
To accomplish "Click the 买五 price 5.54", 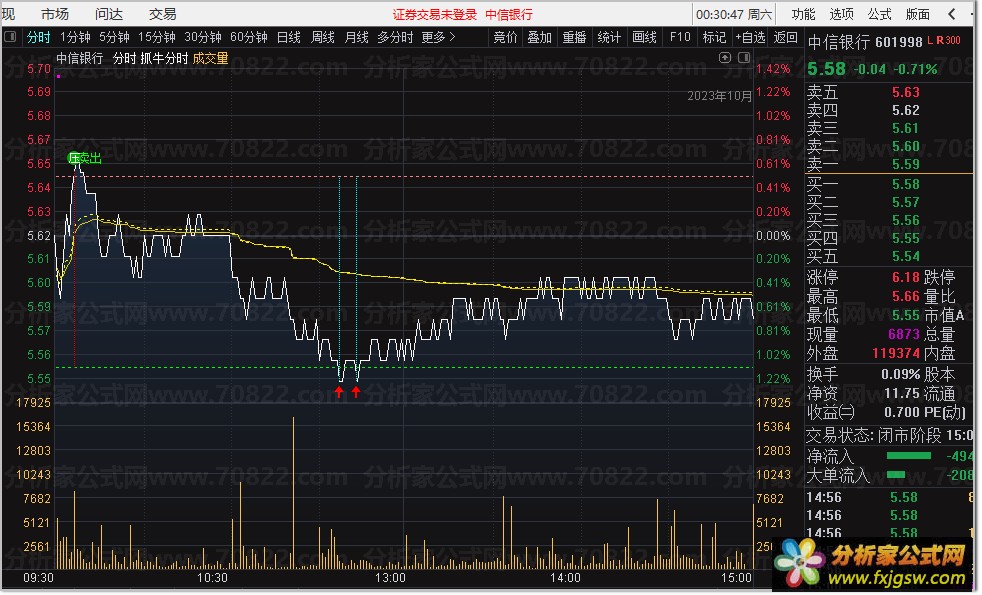I will (x=906, y=256).
